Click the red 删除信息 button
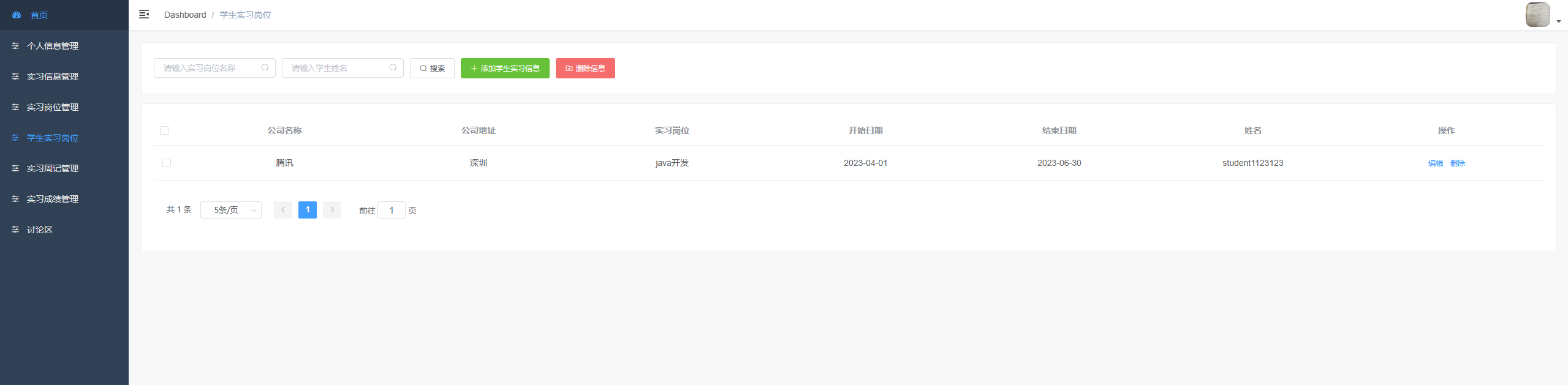Viewport: 1568px width, 385px height. (585, 68)
